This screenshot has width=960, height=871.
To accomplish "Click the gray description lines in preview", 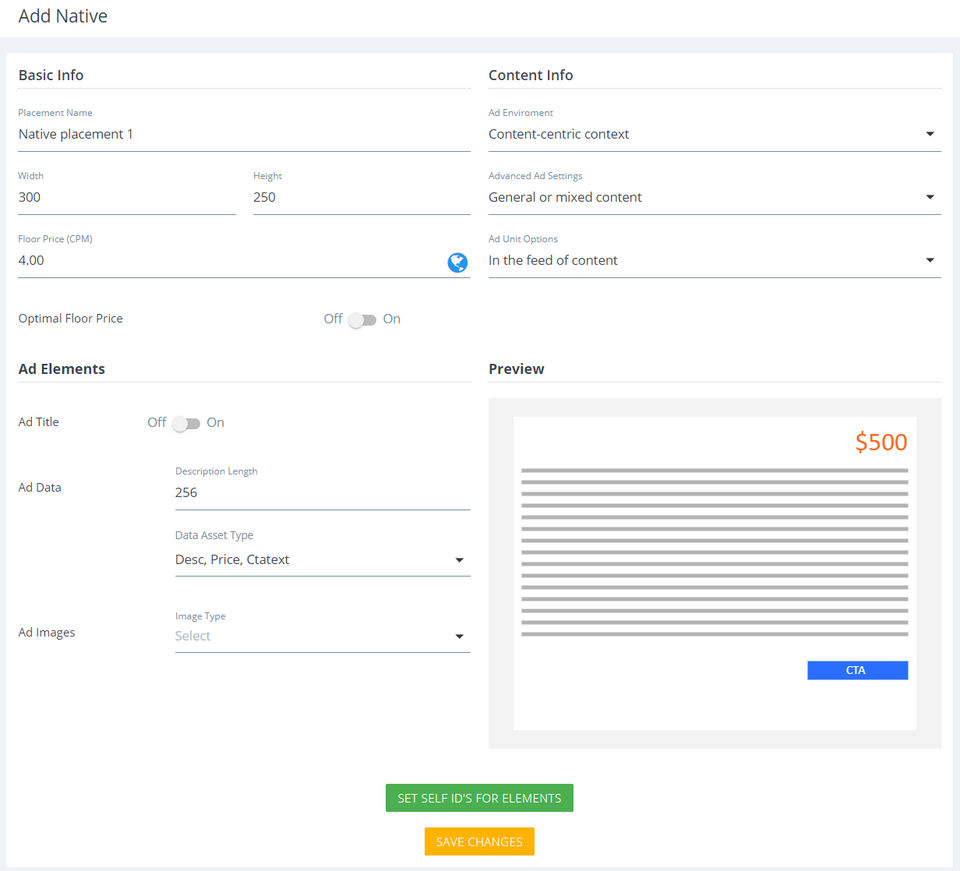I will pos(714,551).
